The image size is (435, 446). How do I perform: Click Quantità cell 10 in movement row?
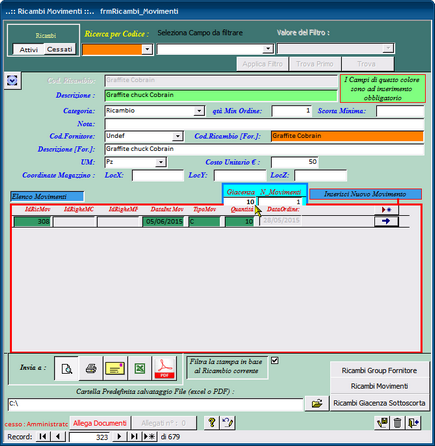pos(240,221)
